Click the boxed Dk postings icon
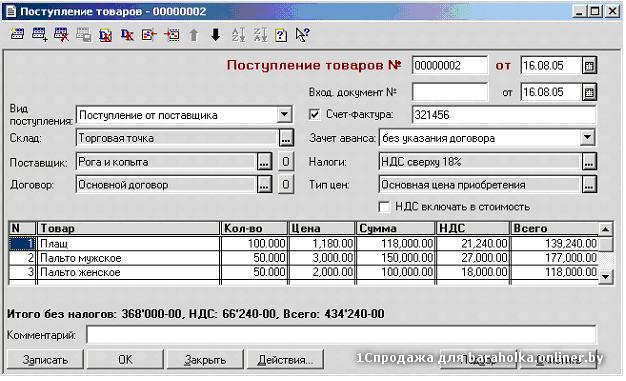626x381 pixels. coord(105,35)
